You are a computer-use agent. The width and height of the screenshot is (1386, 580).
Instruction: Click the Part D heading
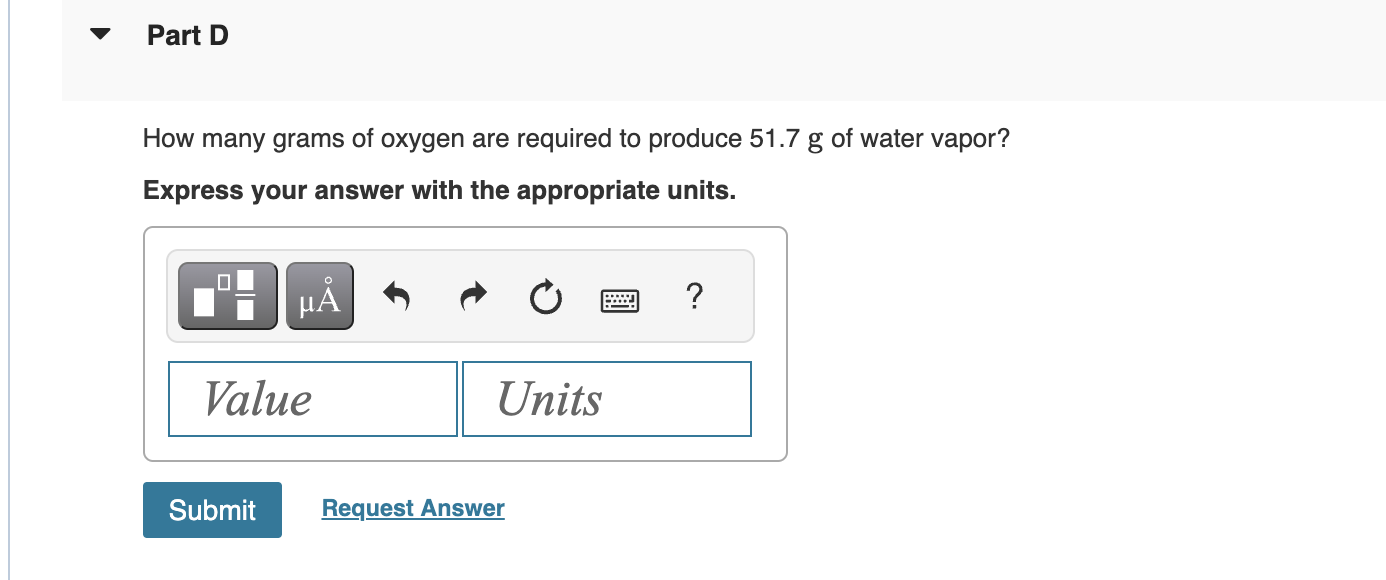pos(188,36)
